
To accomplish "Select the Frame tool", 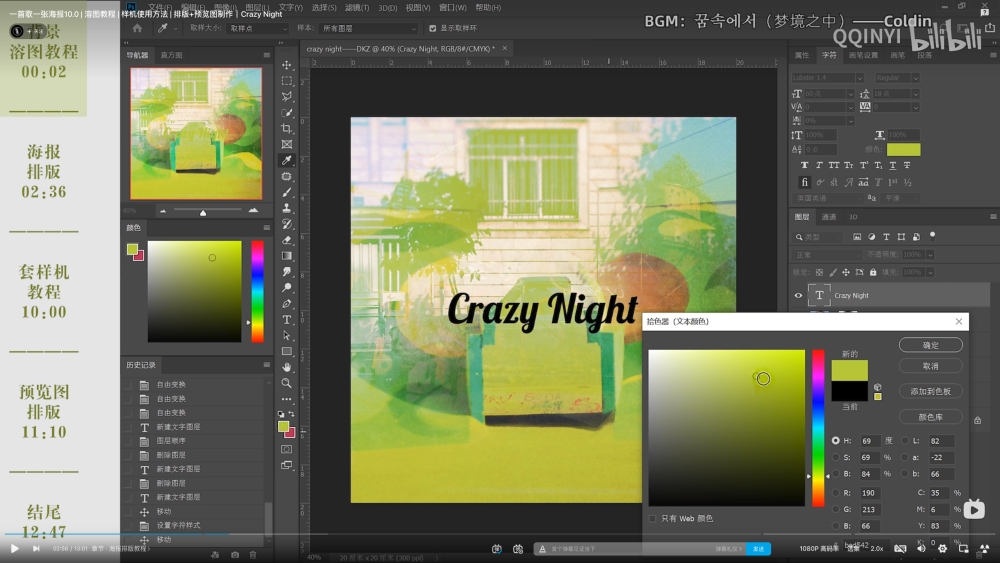I will click(x=287, y=145).
